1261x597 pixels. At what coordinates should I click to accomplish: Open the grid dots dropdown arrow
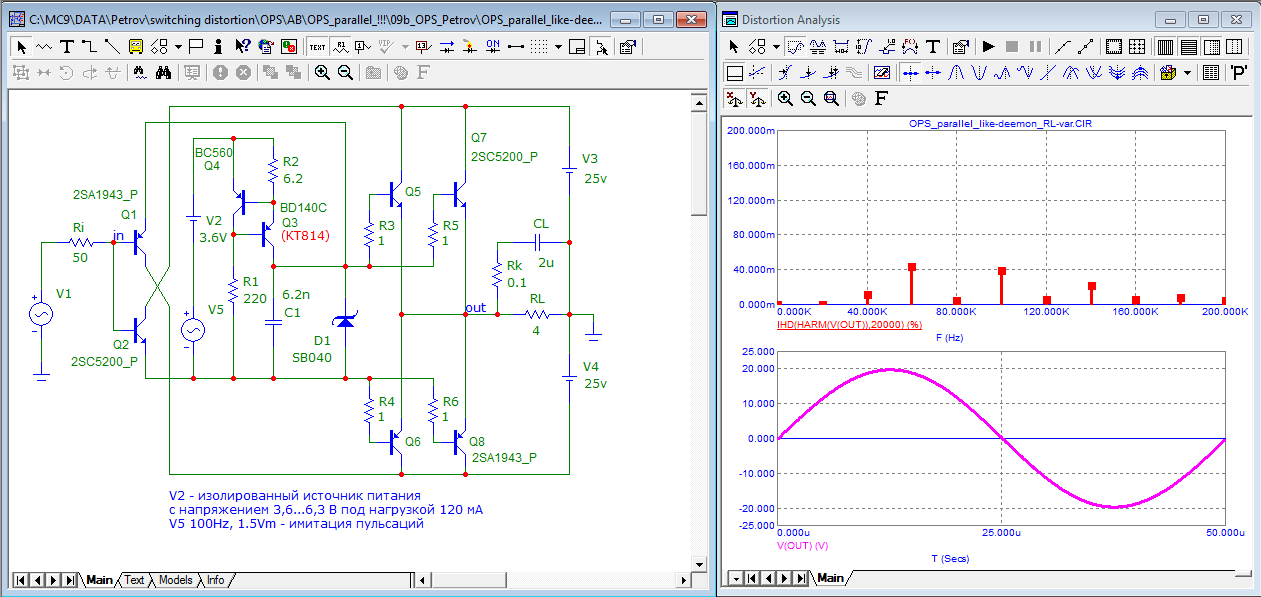(558, 46)
